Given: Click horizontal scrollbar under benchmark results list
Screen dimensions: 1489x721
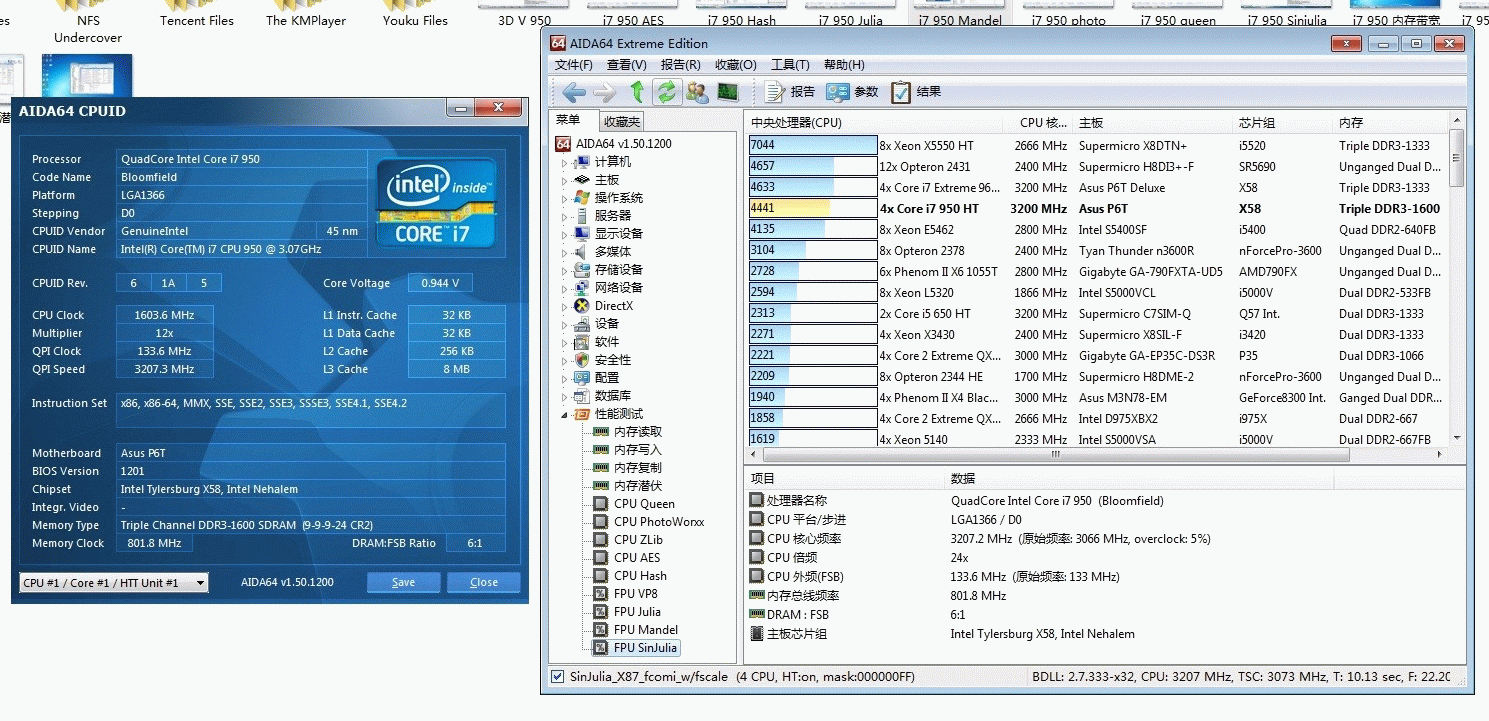Looking at the screenshot, I should pyautogui.click(x=1053, y=454).
